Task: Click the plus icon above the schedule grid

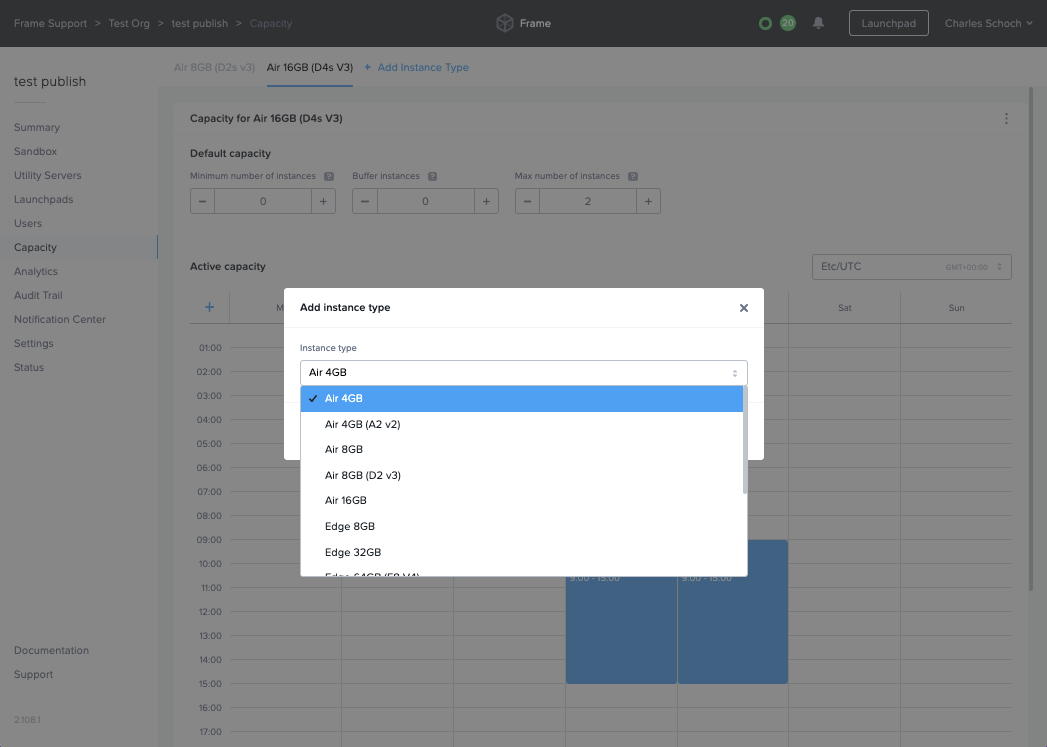Action: (x=208, y=307)
